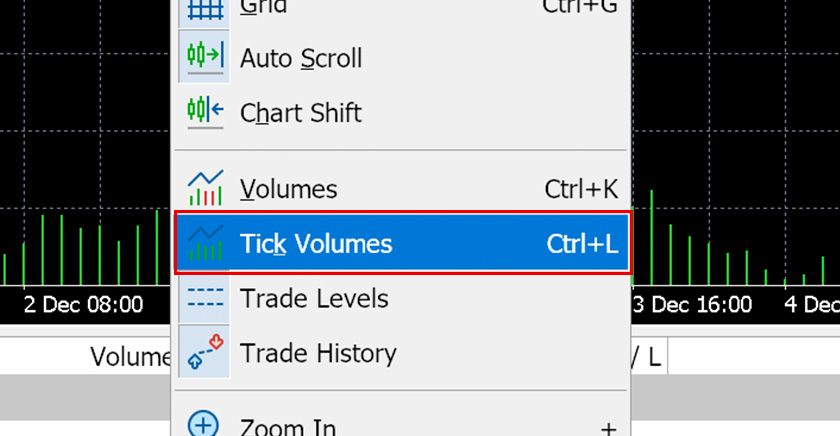Image resolution: width=840 pixels, height=436 pixels.
Task: Click the Grid icon in the menu
Action: point(205,9)
